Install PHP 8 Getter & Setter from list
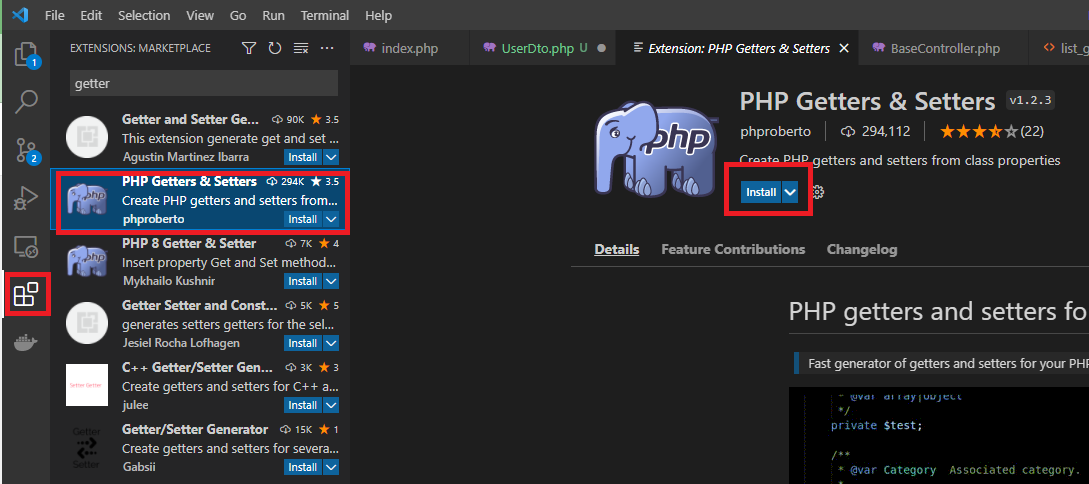 [303, 281]
